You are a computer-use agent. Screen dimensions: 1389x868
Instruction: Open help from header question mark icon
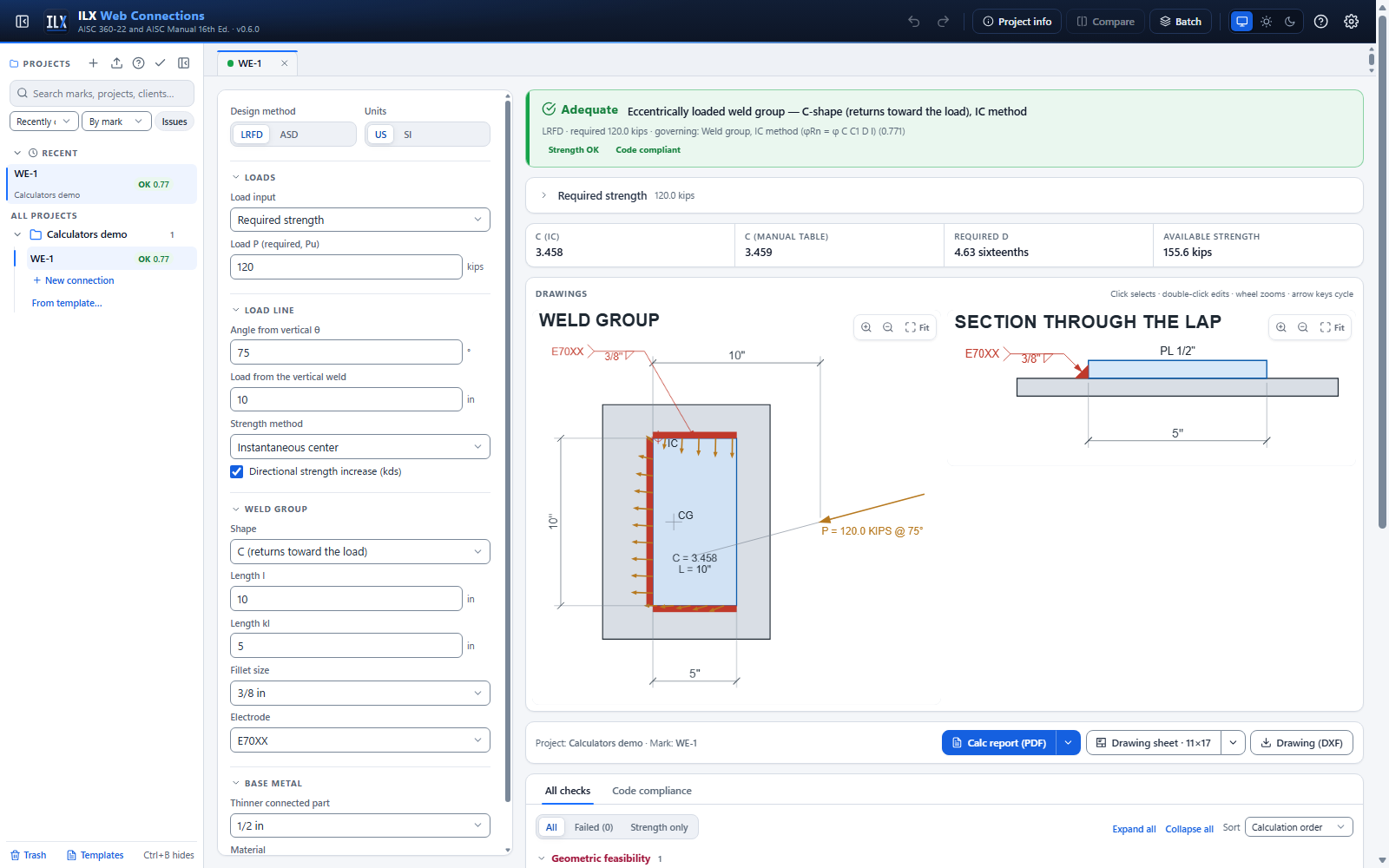1321,22
